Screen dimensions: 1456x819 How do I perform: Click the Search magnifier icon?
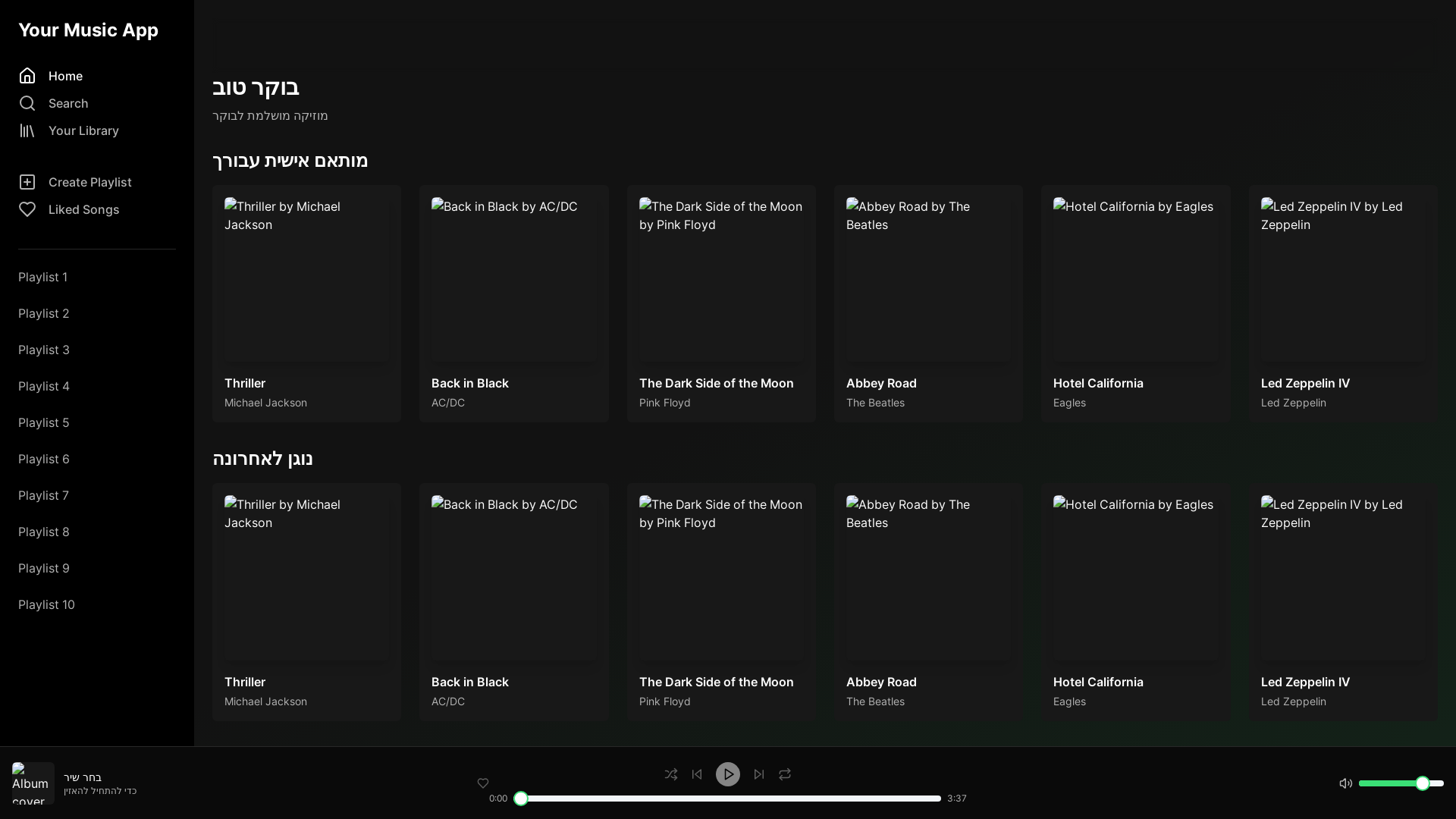tap(27, 103)
